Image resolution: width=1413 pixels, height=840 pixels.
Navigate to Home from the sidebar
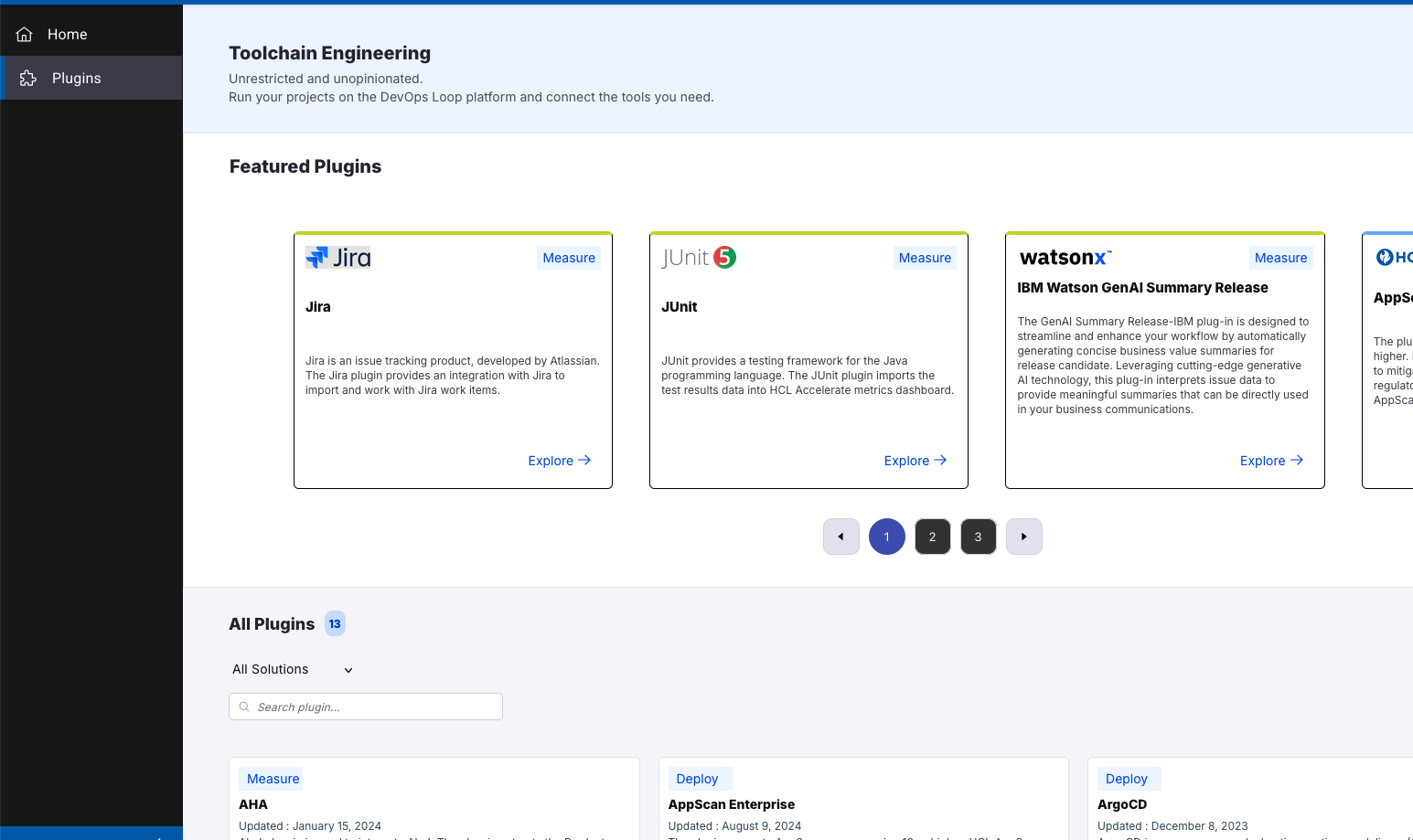[x=67, y=34]
